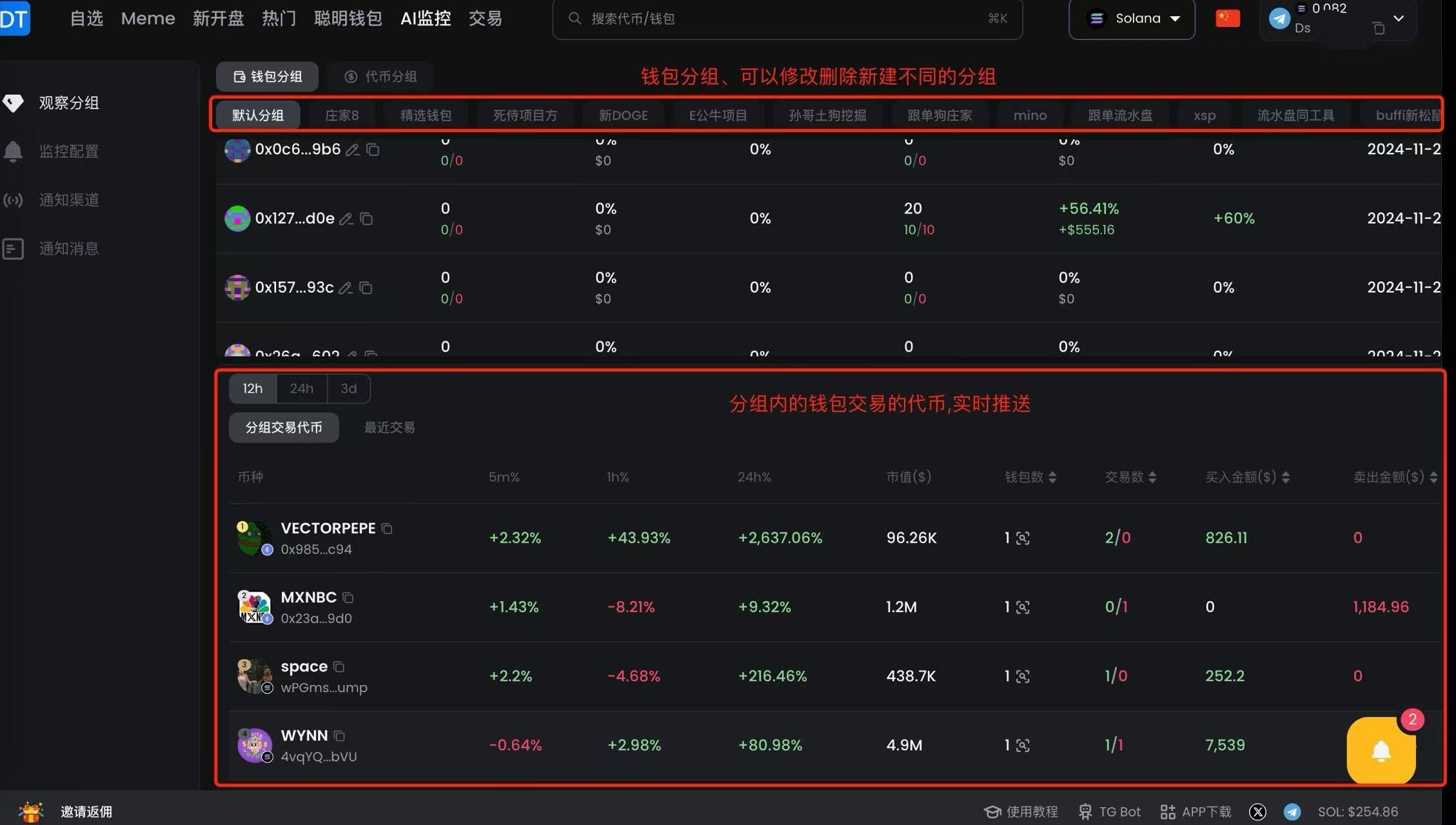This screenshot has height=825, width=1456.
Task: Open the X (Twitter) link icon
Action: 1257,811
